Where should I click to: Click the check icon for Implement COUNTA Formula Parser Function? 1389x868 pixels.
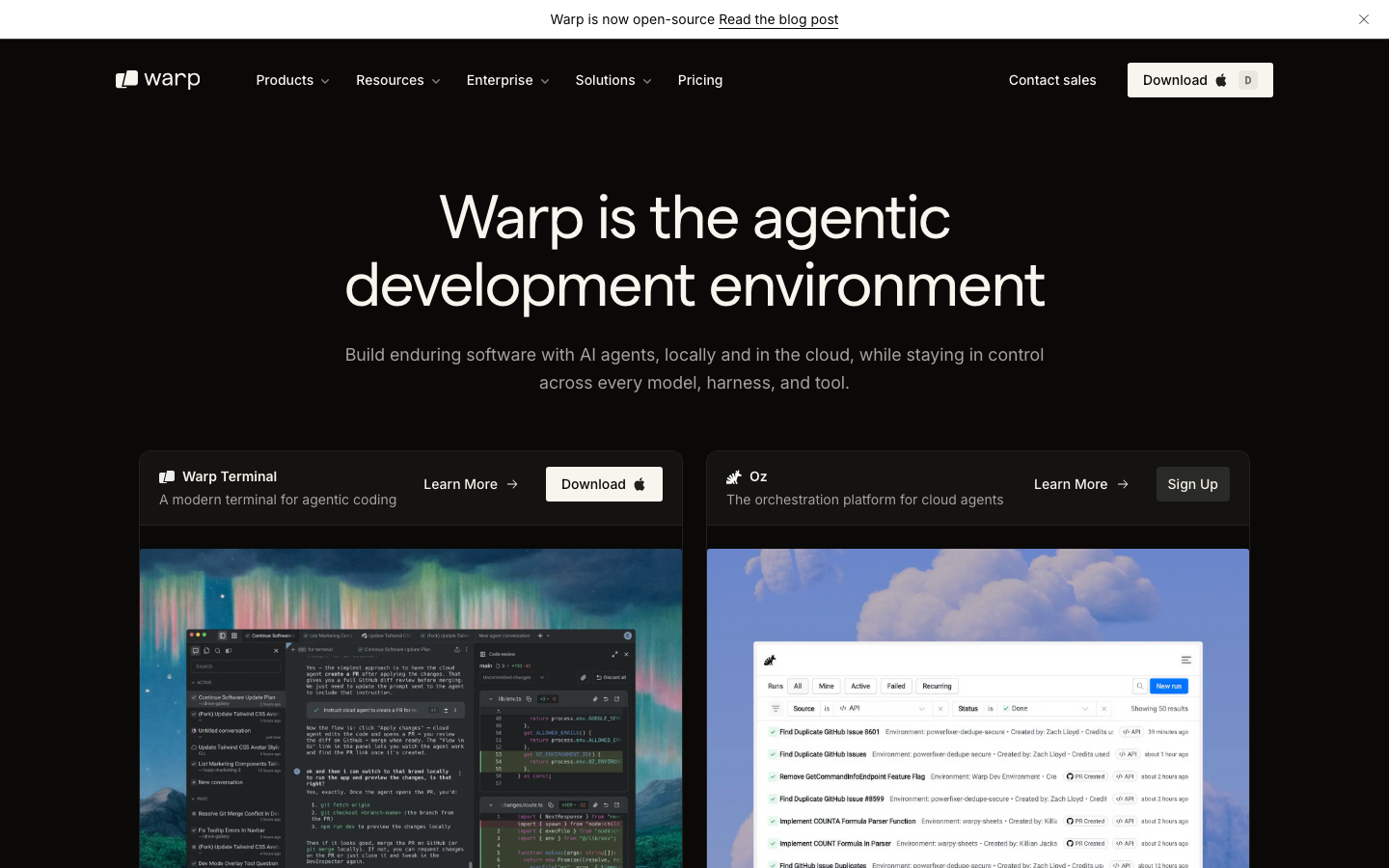pos(773,822)
